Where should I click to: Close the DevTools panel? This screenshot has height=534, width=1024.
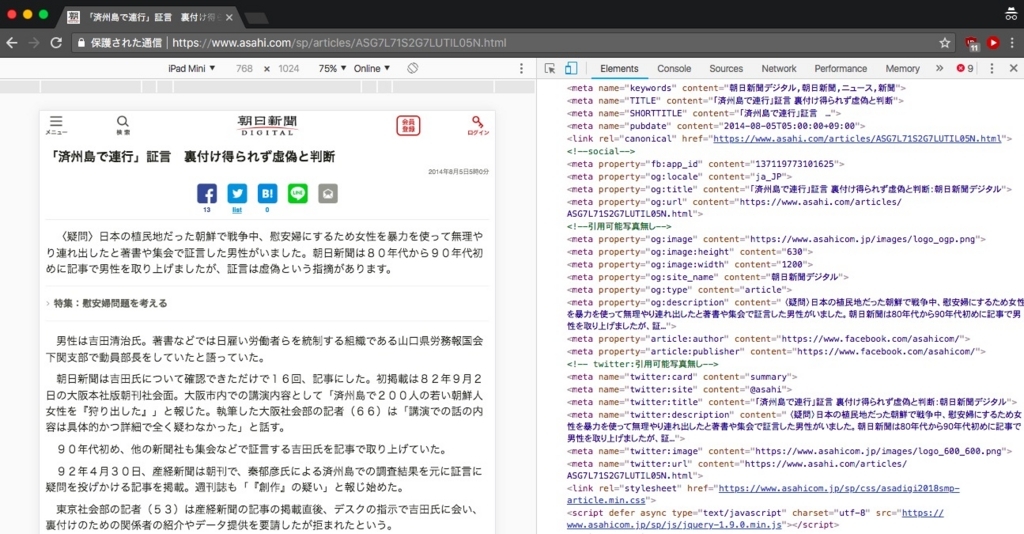1013,68
